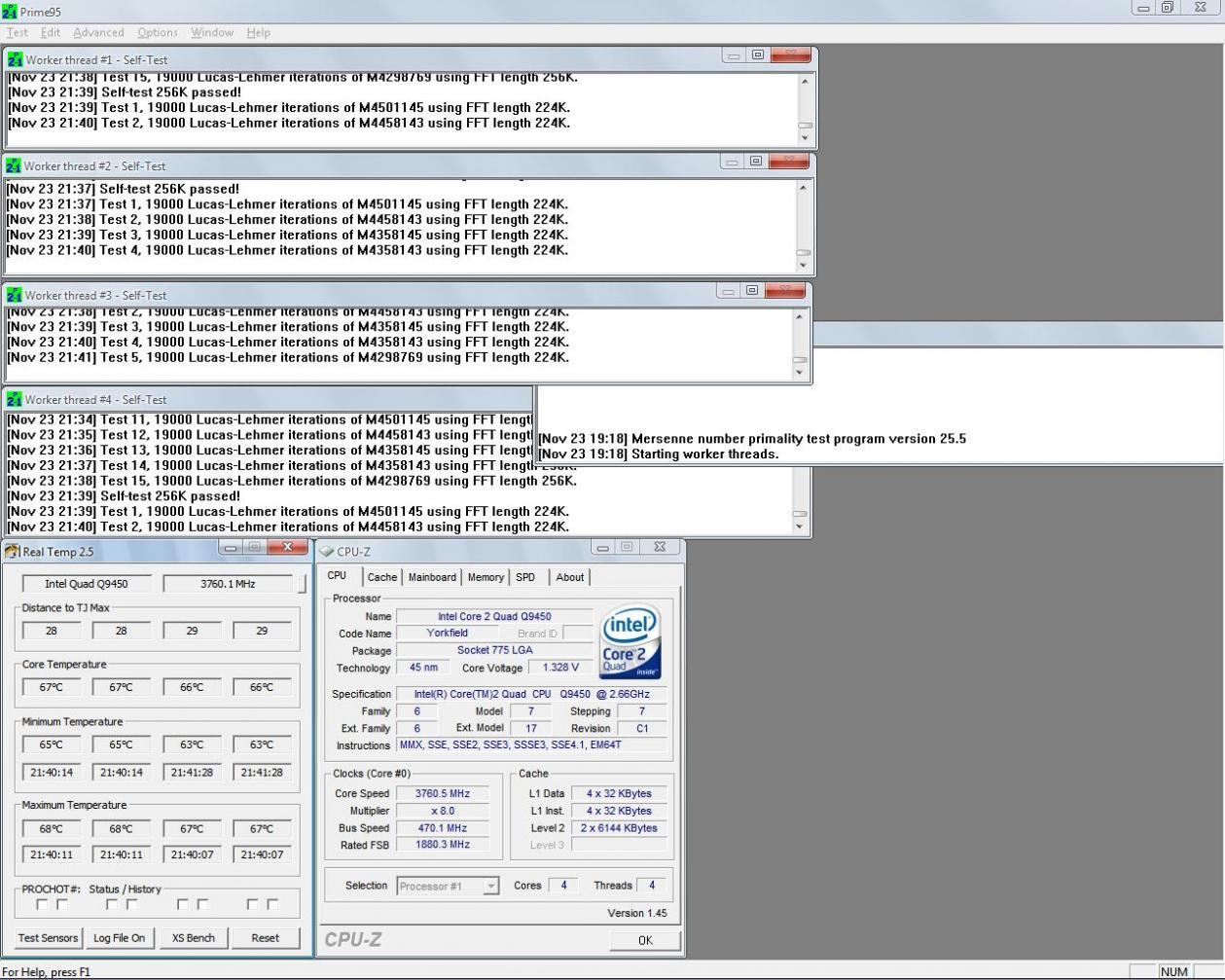
Task: Switch to the CPU tab in CPU-Z
Action: pyautogui.click(x=337, y=576)
